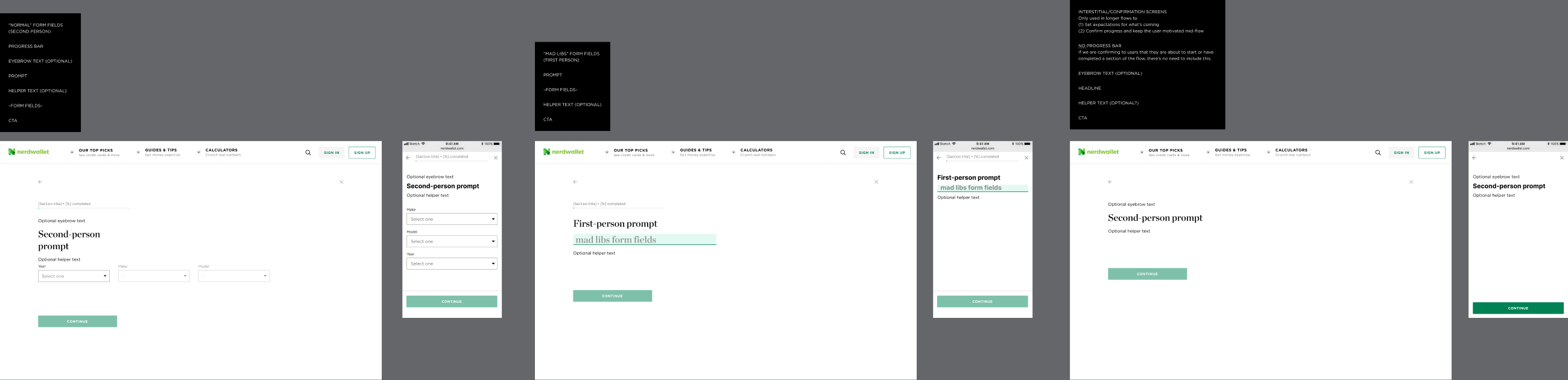The width and height of the screenshot is (1568, 380).
Task: Click Sign In on the desktop interstitial page
Action: [x=1402, y=153]
